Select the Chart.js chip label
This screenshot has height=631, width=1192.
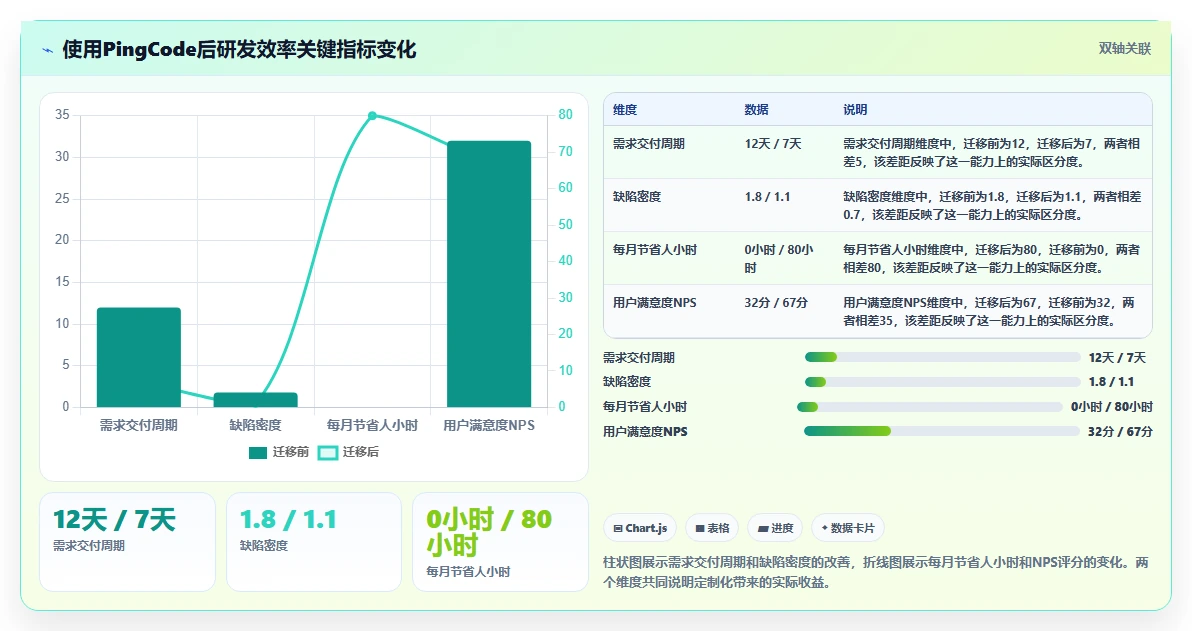pyautogui.click(x=646, y=528)
